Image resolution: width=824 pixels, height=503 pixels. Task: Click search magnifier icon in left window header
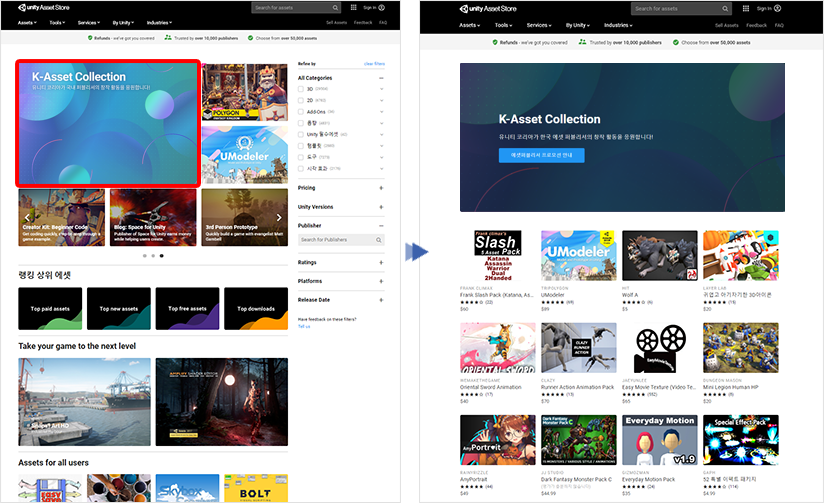(335, 7)
